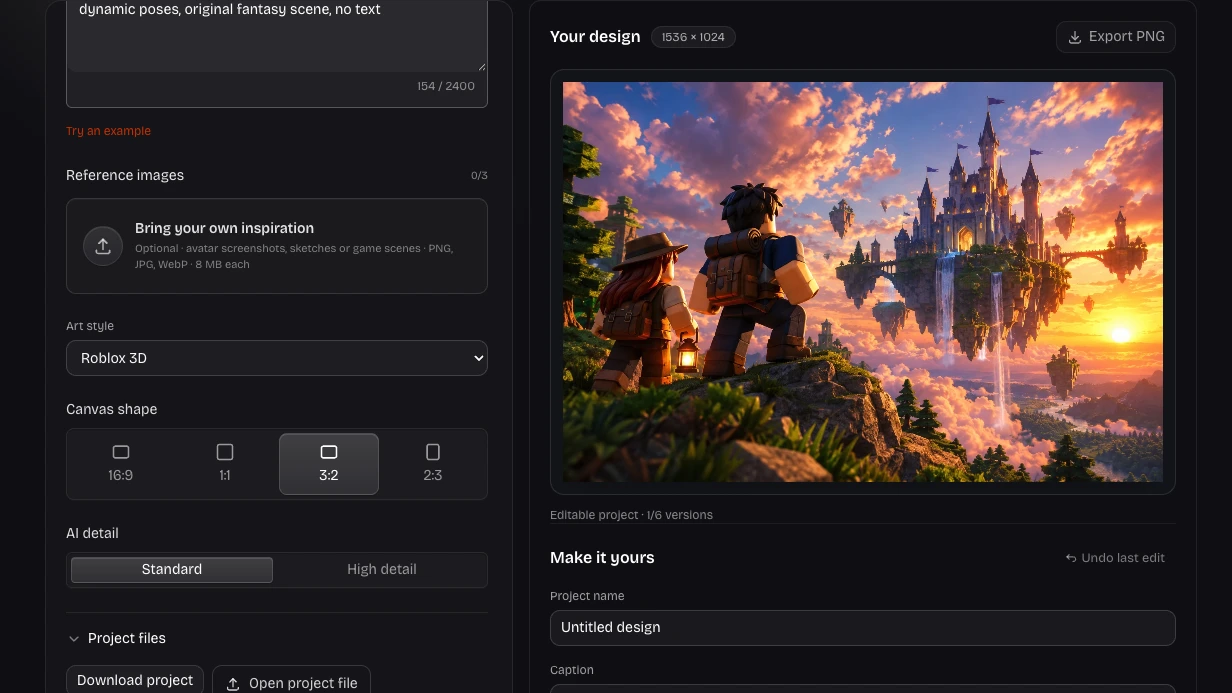Screen dimensions: 1232x693
Task: Click the Open project file upload icon
Action: pyautogui.click(x=233, y=684)
